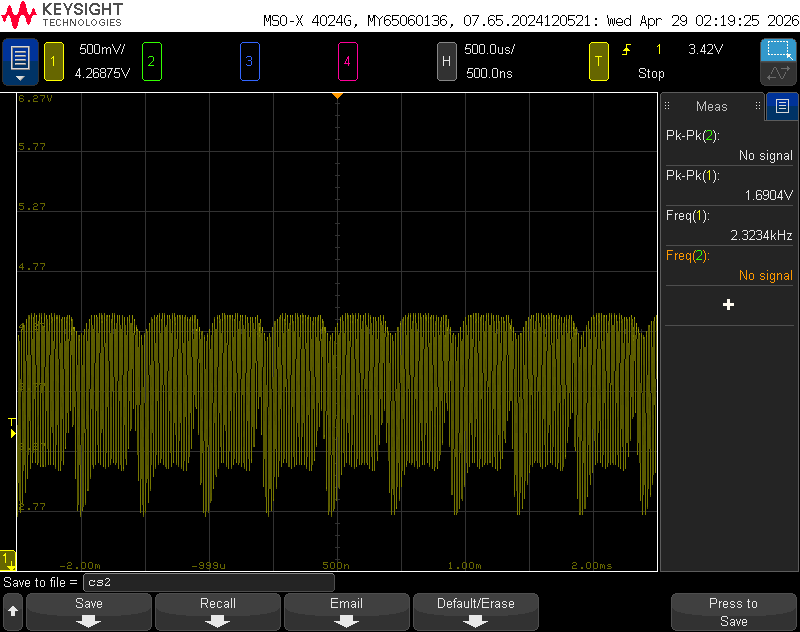800x632 pixels.
Task: Select Pk-Pk(1) measurement value 1.6904V
Action: 768,195
